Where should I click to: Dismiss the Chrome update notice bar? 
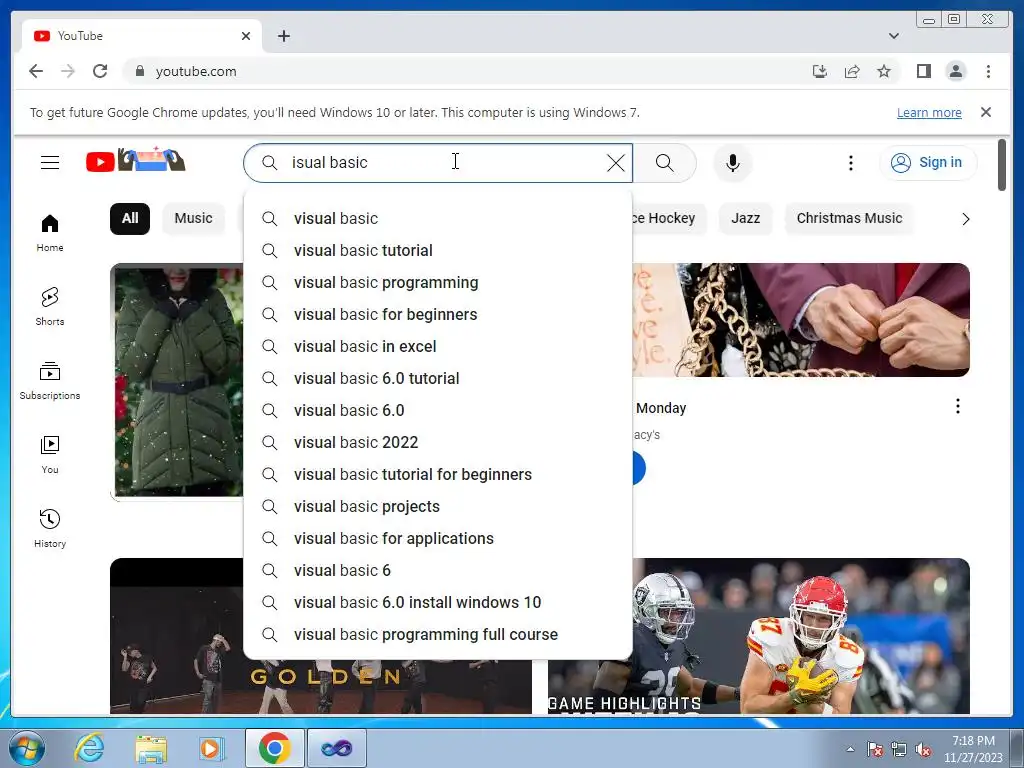point(985,112)
